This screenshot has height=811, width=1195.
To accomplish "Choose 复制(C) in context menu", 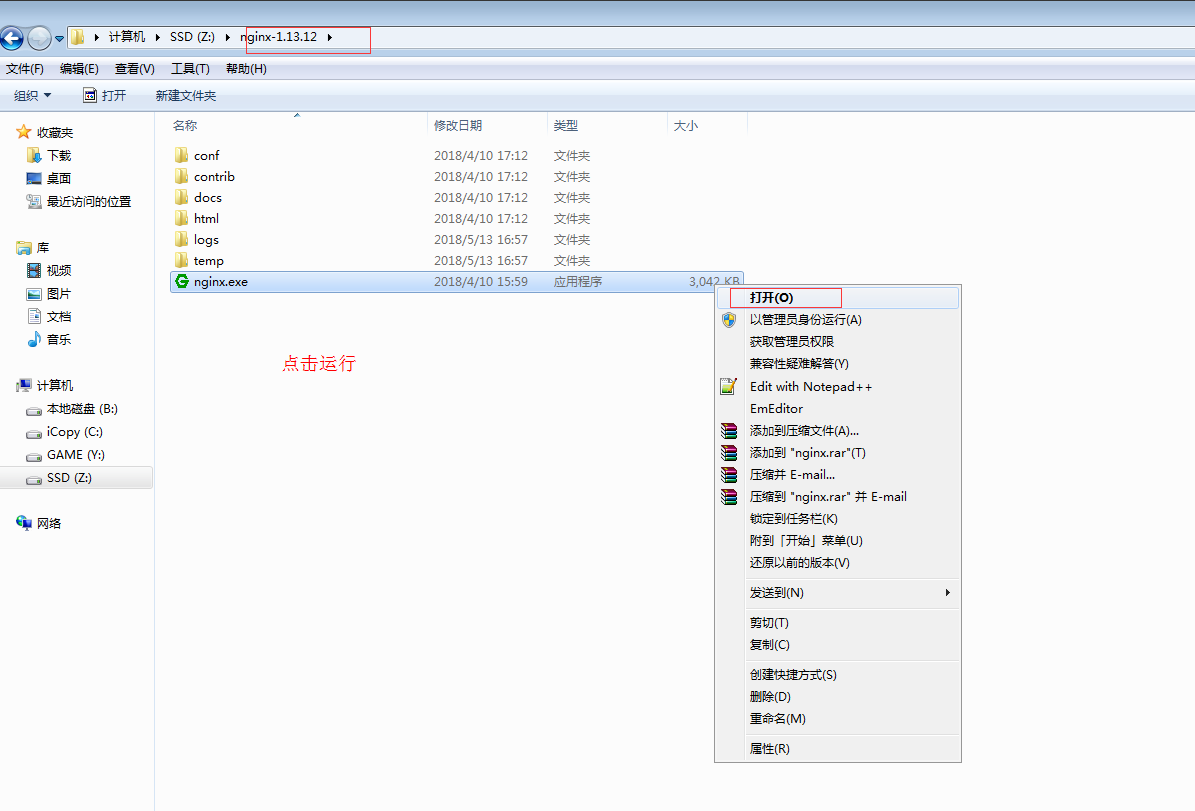I will click(838, 645).
